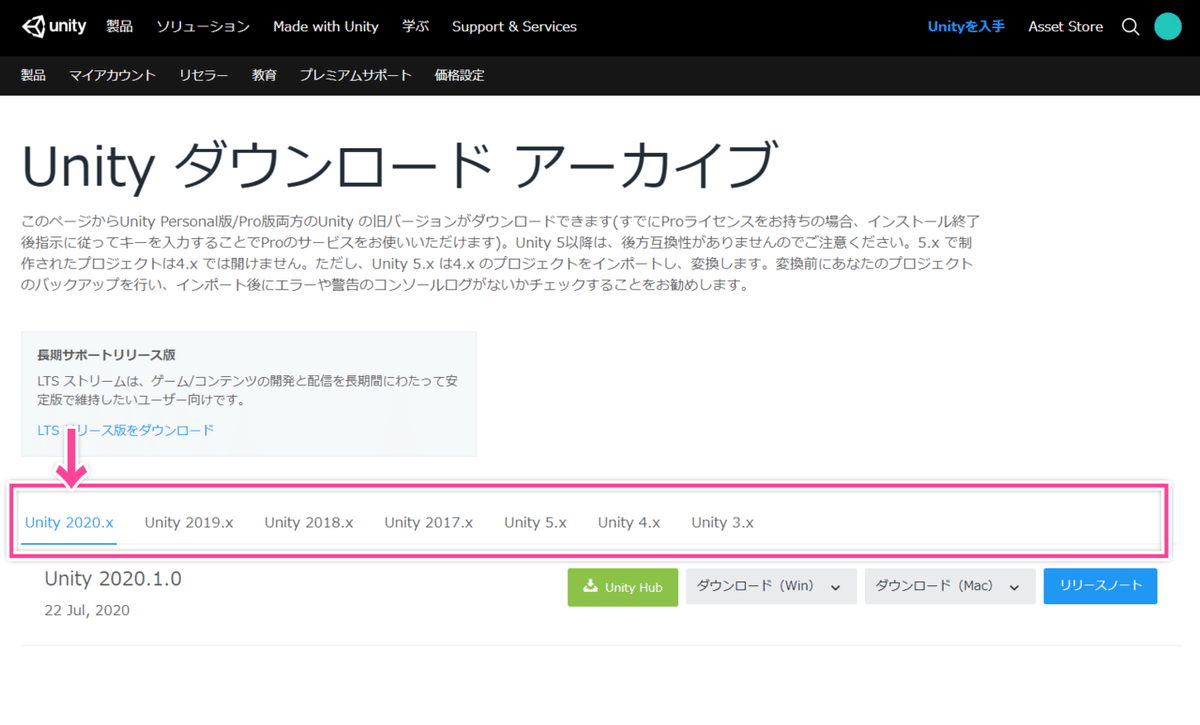Expand ダウンロード (Mac) dropdown
This screenshot has width=1200, height=725.
tap(949, 587)
